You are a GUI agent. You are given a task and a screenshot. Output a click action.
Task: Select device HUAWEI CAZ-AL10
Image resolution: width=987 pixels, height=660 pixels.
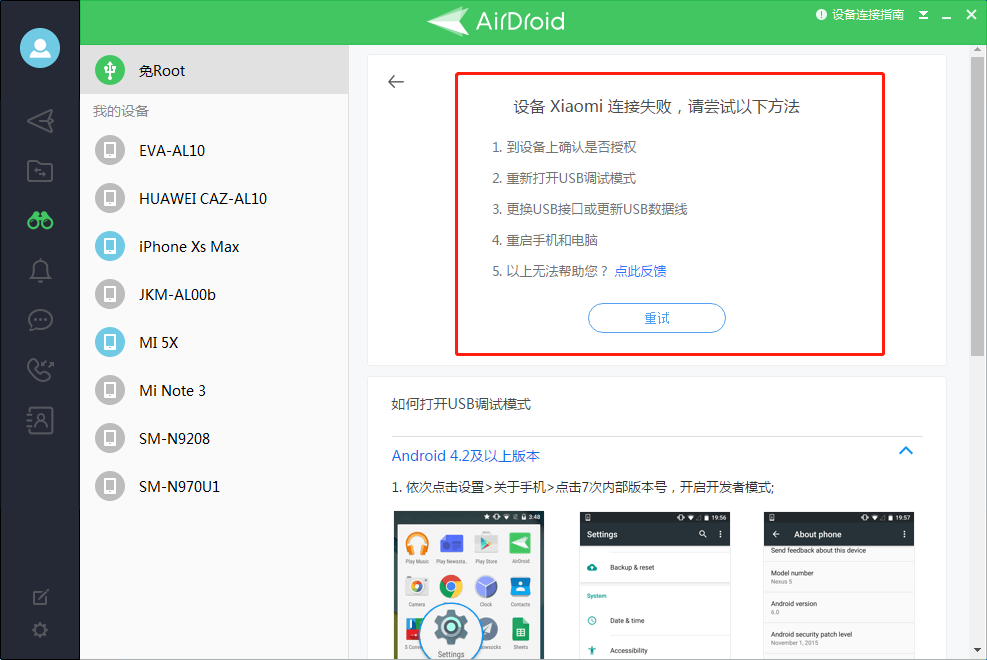(214, 198)
